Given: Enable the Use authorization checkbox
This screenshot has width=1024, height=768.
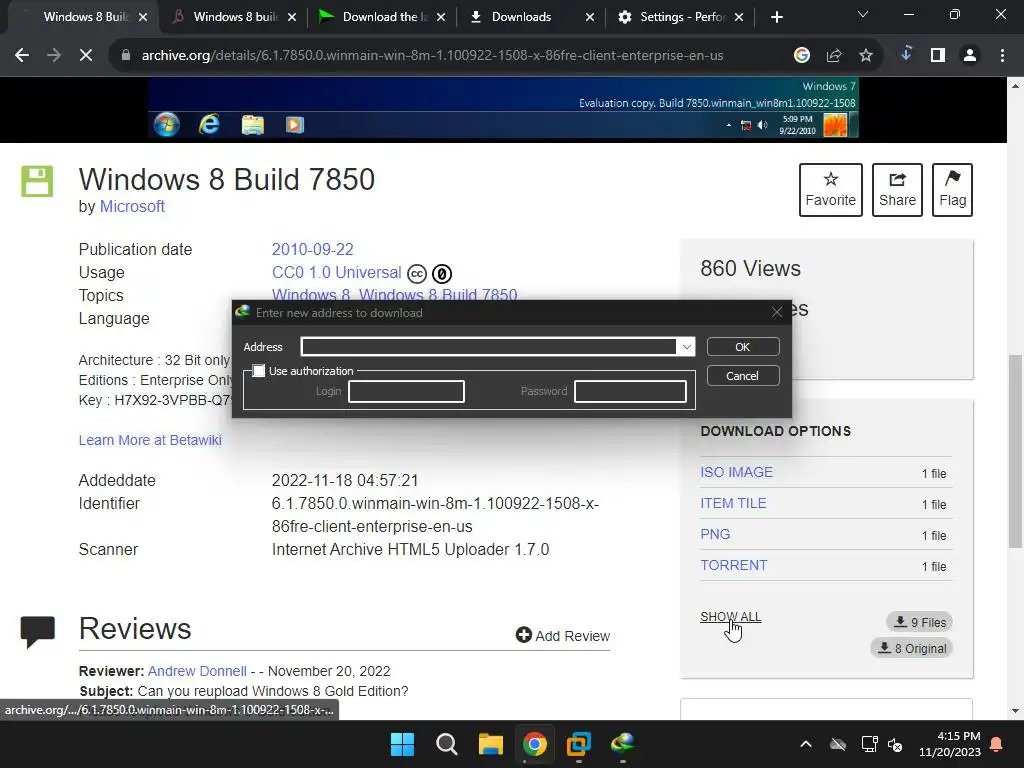Looking at the screenshot, I should coord(259,371).
